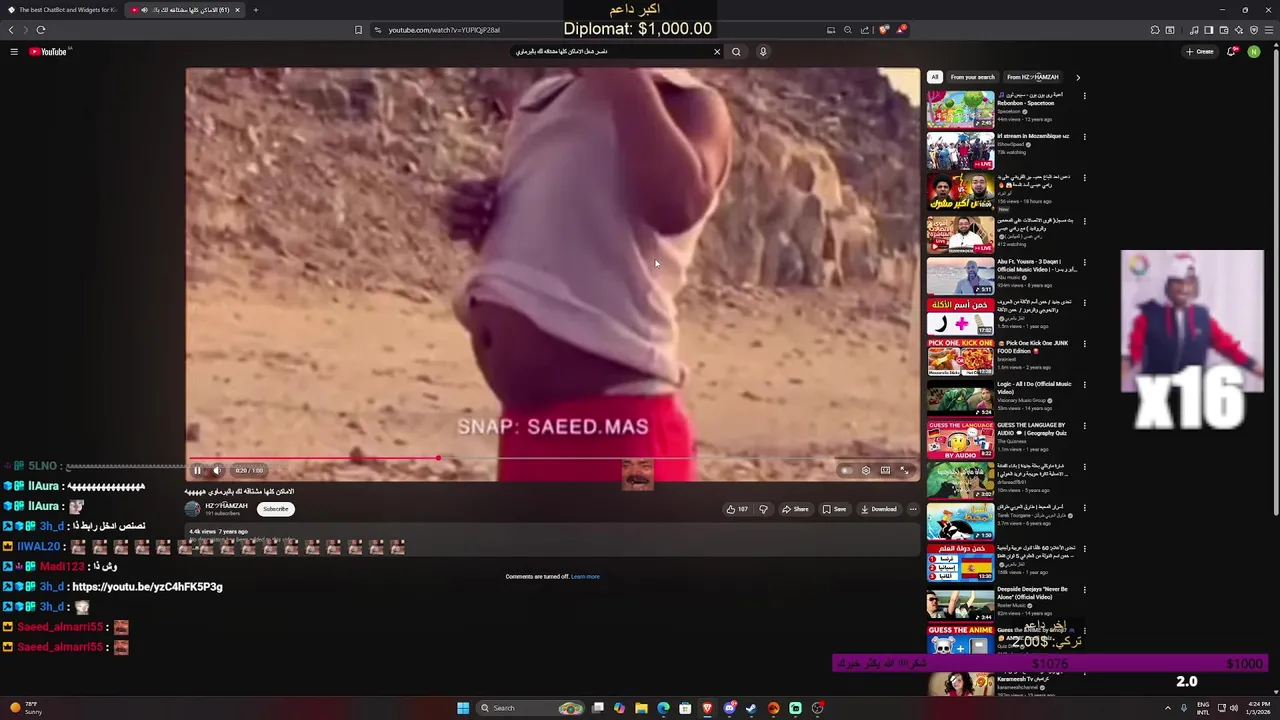Switch to the ChatBot and Widgets browser tab
1280x720 pixels.
coord(63,10)
